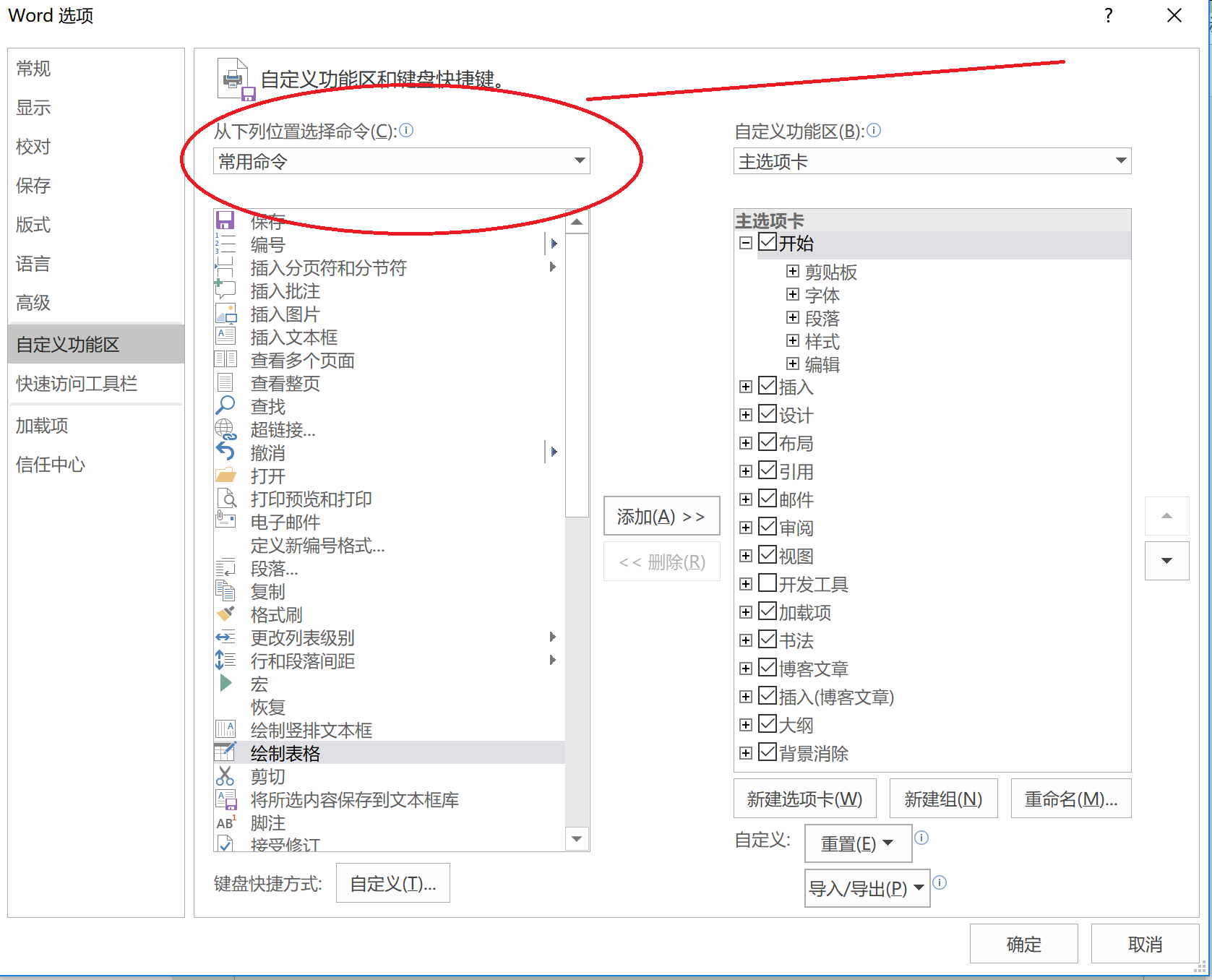Click the line spacing icon beside 行和段落间距

tap(225, 660)
